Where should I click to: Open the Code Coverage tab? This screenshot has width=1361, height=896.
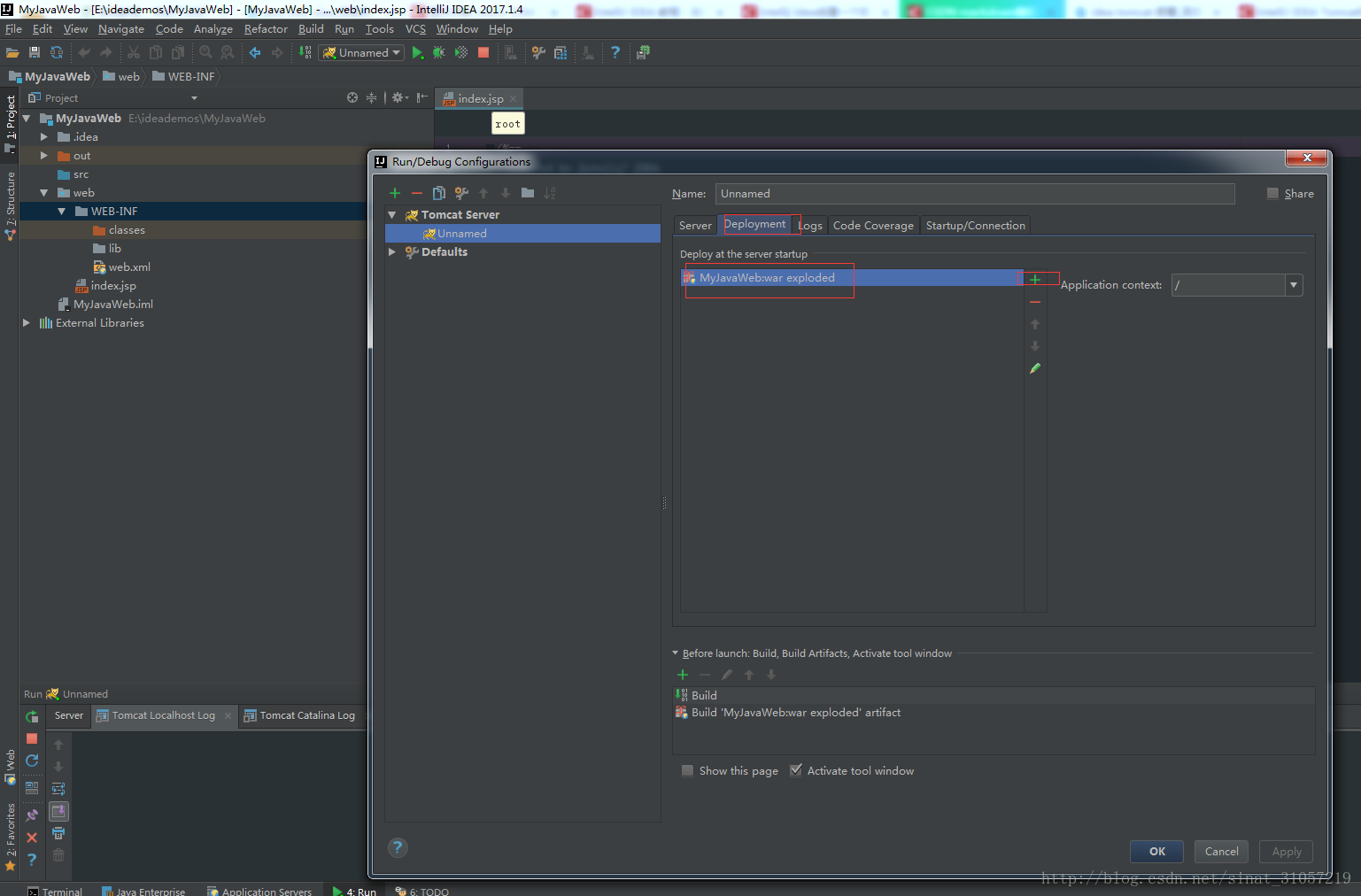873,226
